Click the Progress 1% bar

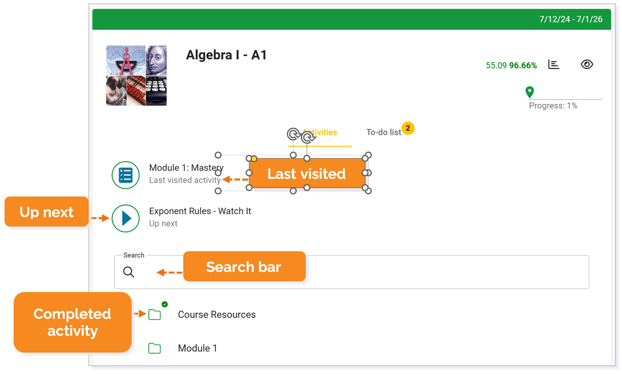click(565, 100)
